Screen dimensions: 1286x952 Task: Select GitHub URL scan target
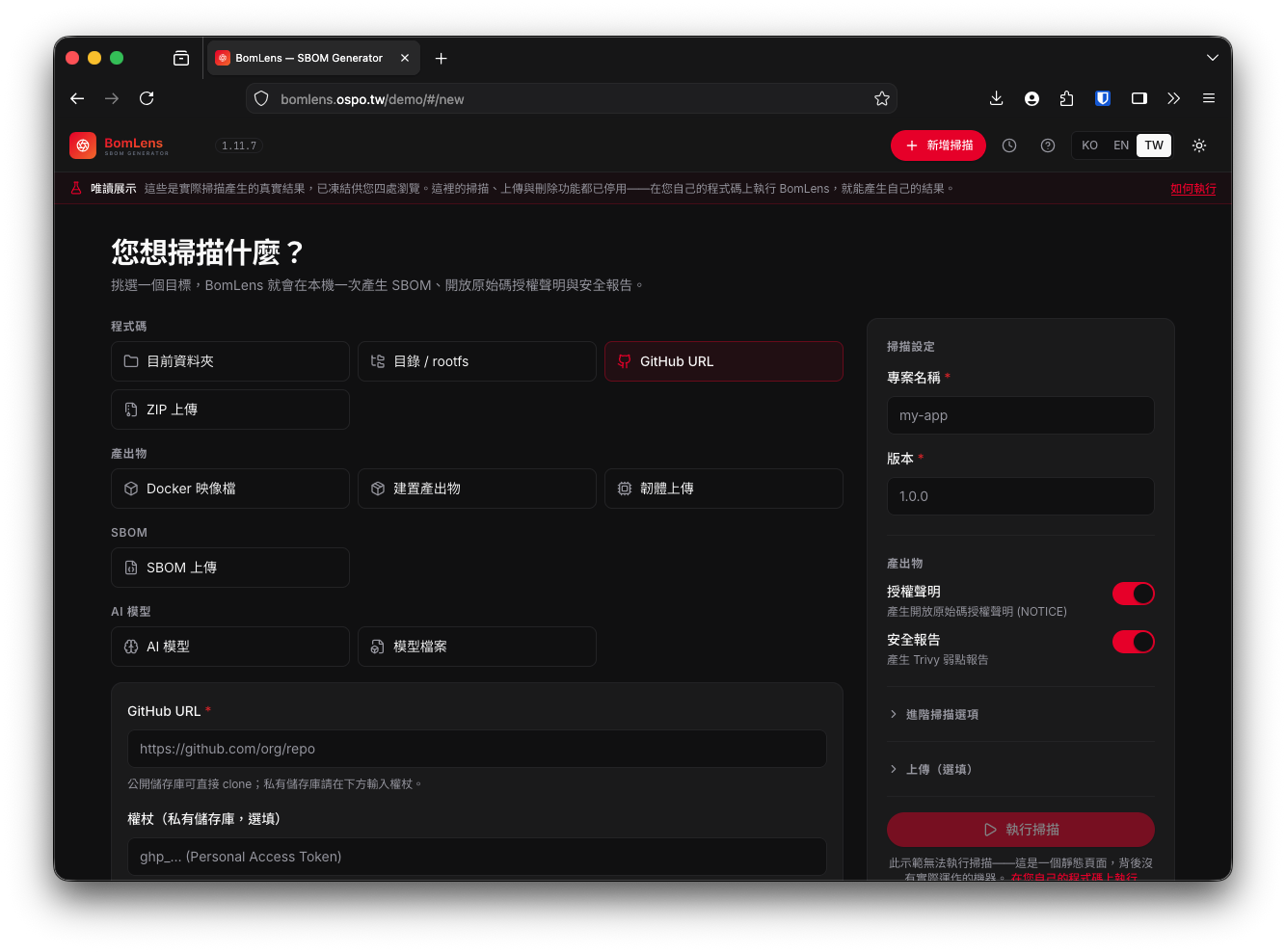tap(724, 361)
